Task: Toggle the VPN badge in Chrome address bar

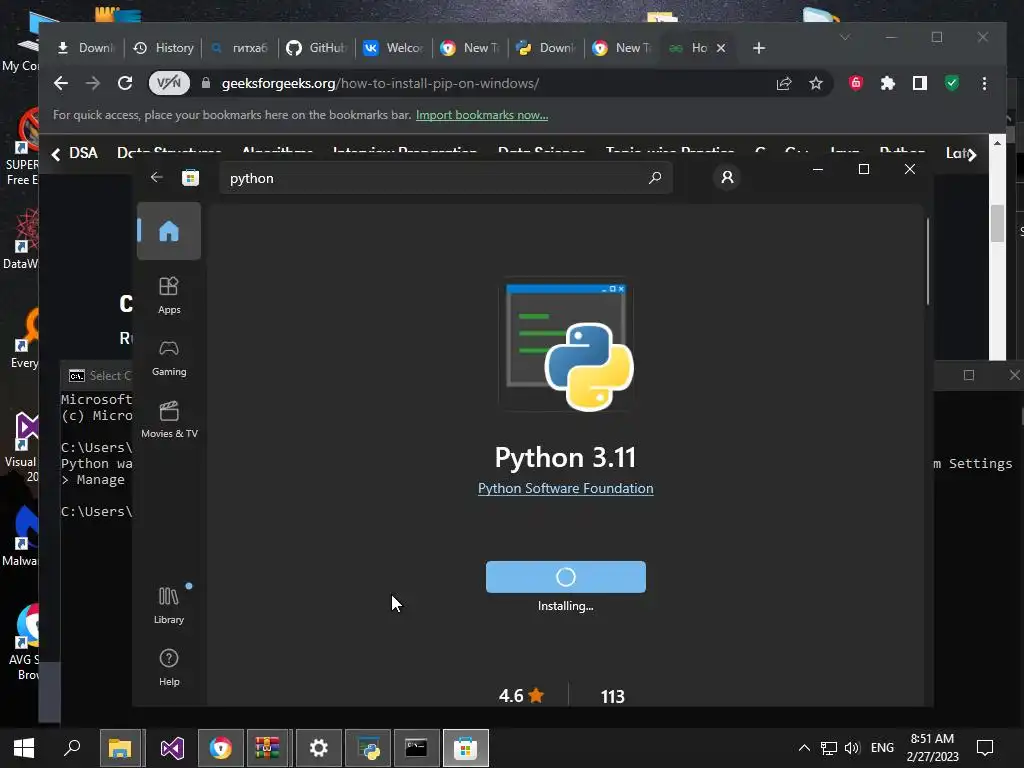Action: pos(169,84)
